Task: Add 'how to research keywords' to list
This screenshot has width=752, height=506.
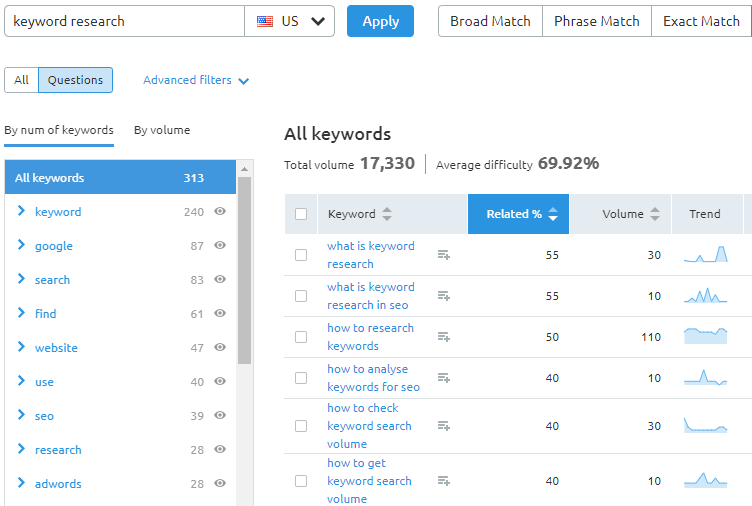Action: pos(444,337)
